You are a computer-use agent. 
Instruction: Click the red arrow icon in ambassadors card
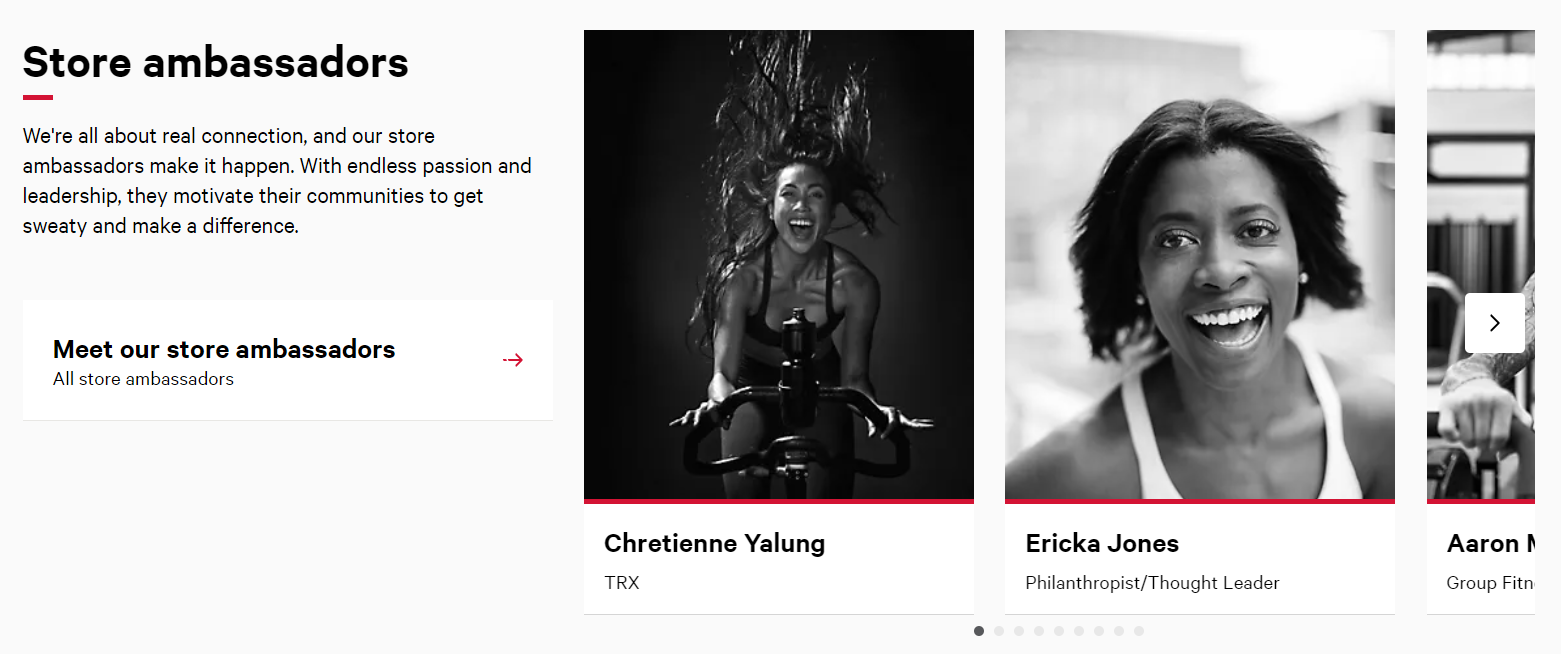coord(513,360)
